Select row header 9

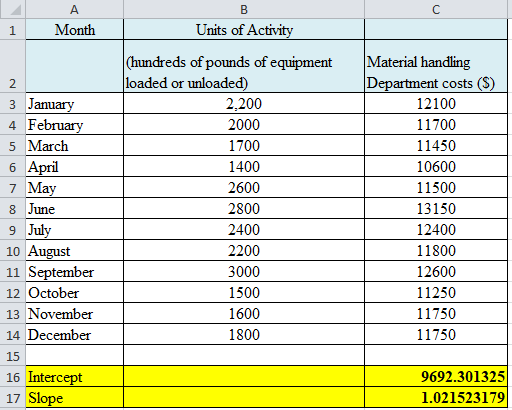click(13, 230)
